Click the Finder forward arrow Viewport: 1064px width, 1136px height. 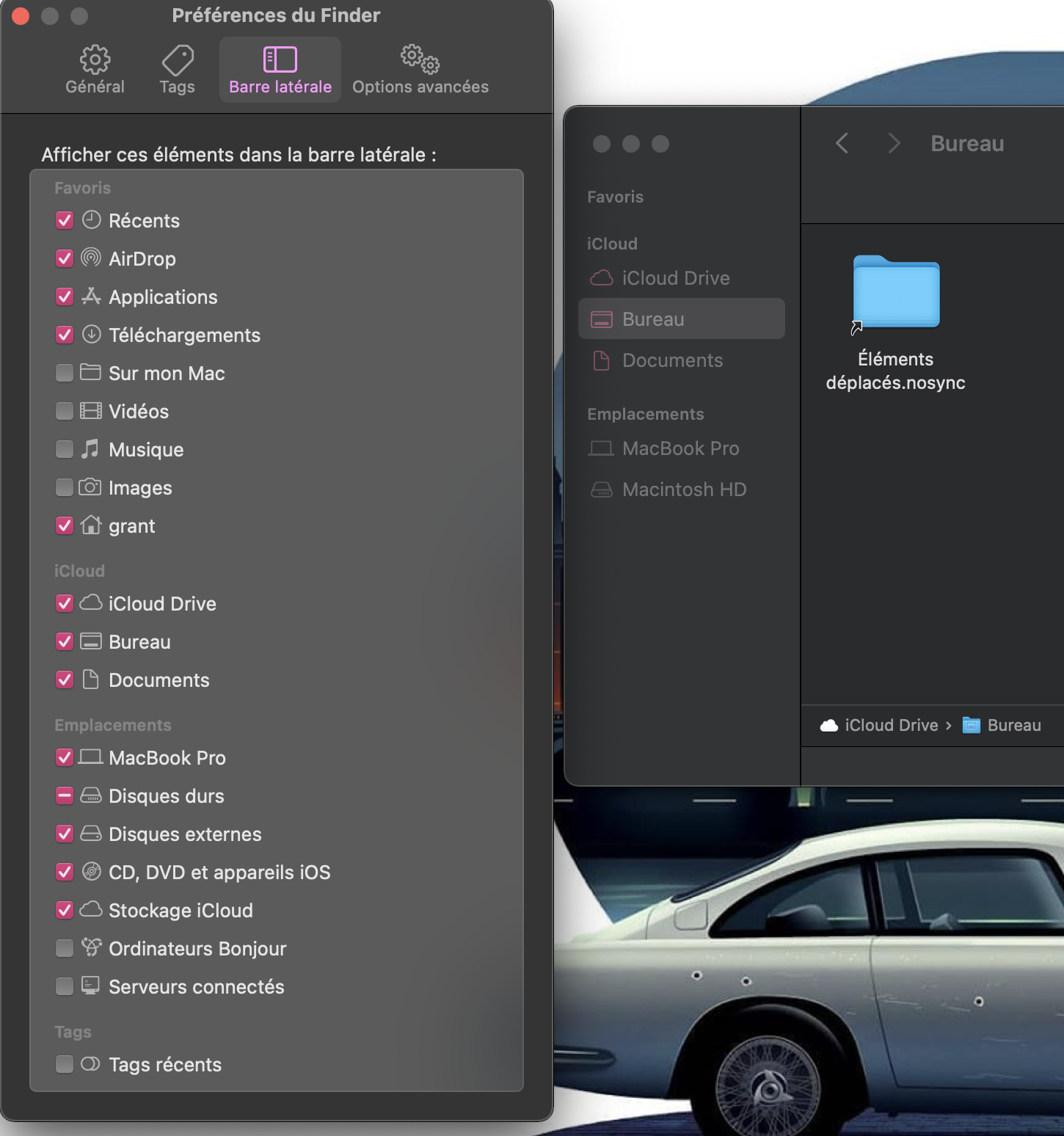click(x=893, y=143)
